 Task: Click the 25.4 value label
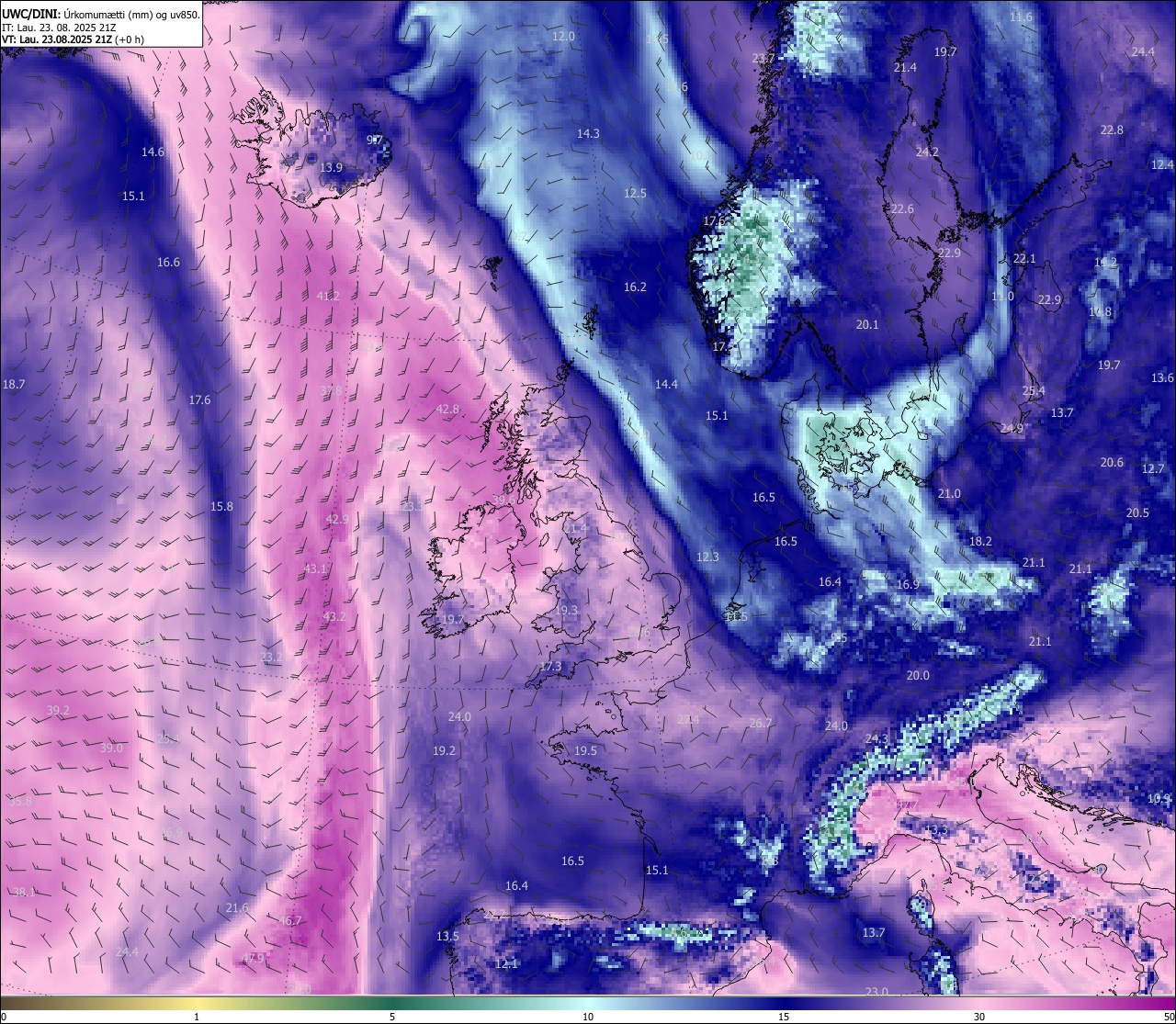coord(1034,390)
